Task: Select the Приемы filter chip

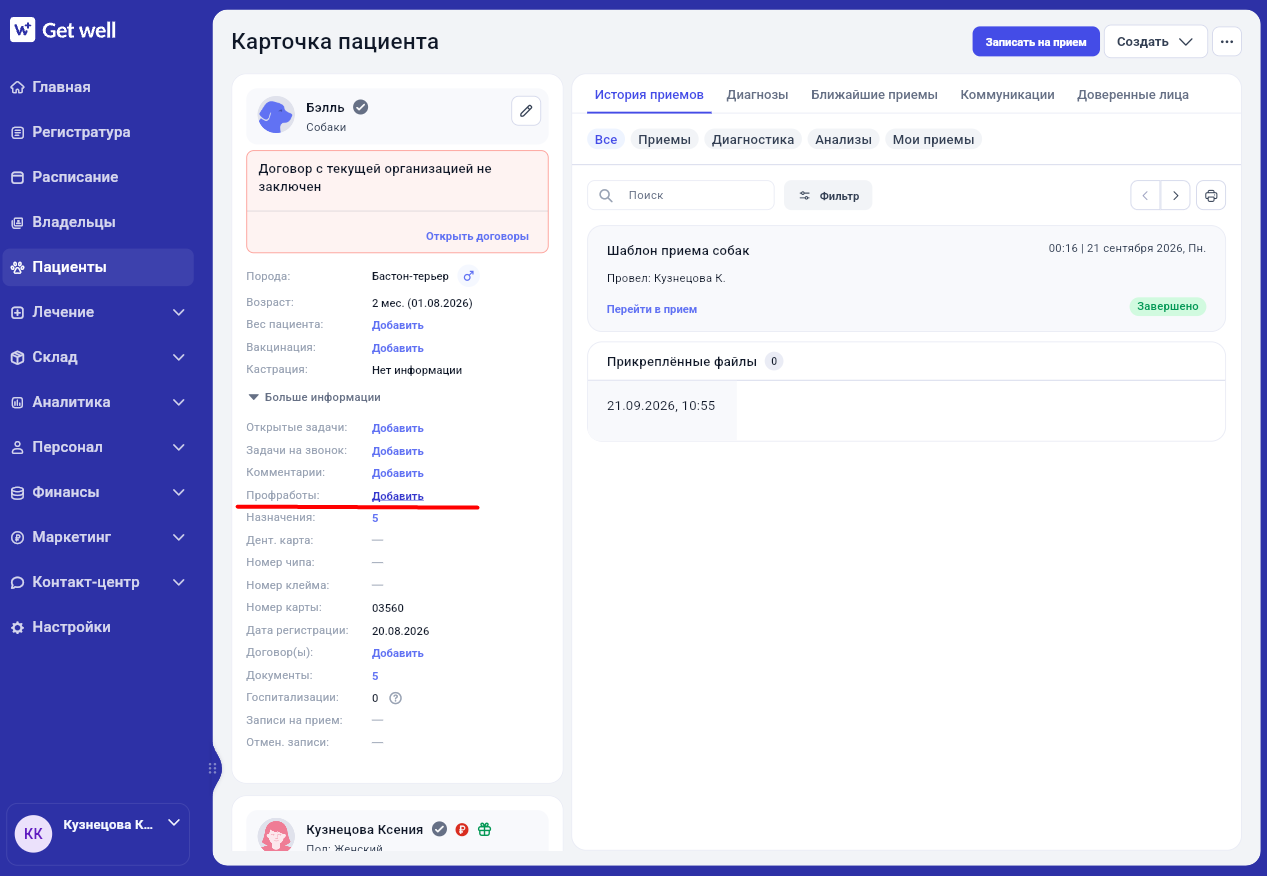Action: 664,139
